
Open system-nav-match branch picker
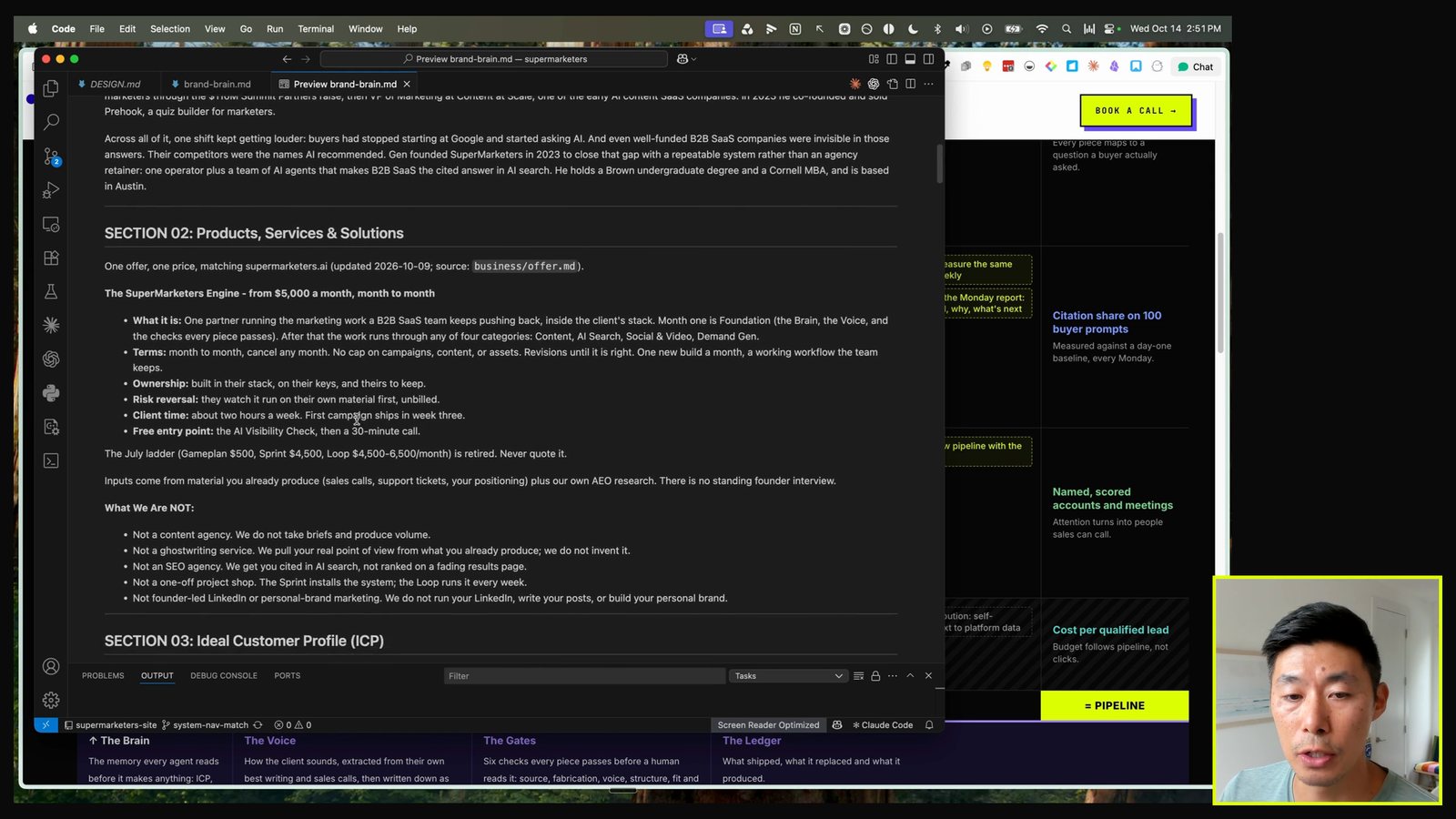click(205, 725)
